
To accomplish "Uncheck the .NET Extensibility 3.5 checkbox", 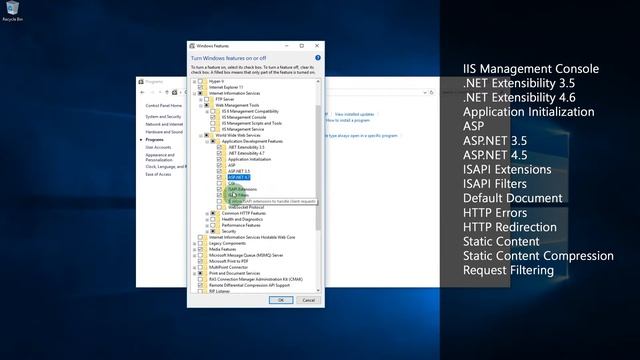I will tap(219, 147).
